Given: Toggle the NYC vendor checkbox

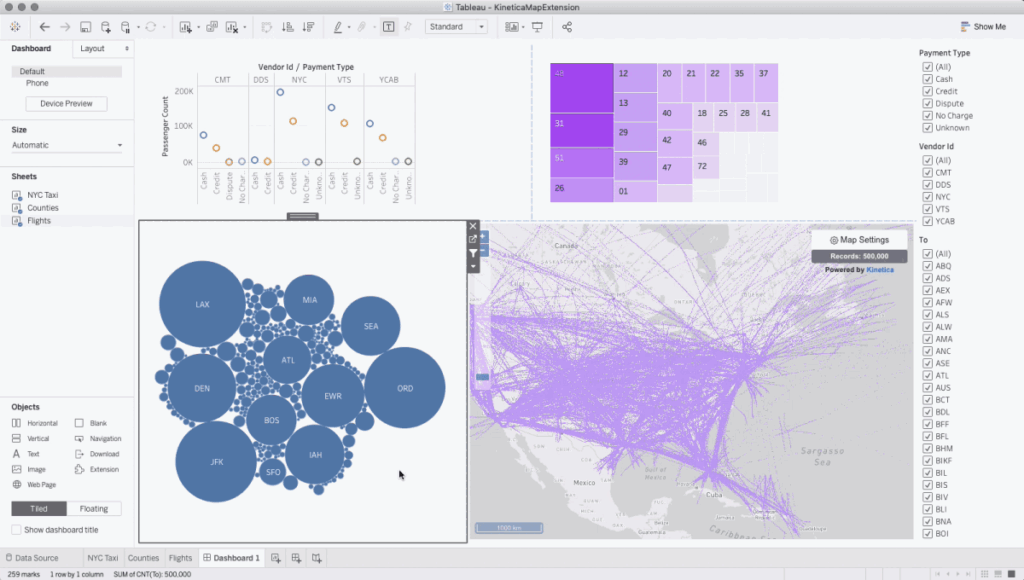Looking at the screenshot, I should point(927,197).
